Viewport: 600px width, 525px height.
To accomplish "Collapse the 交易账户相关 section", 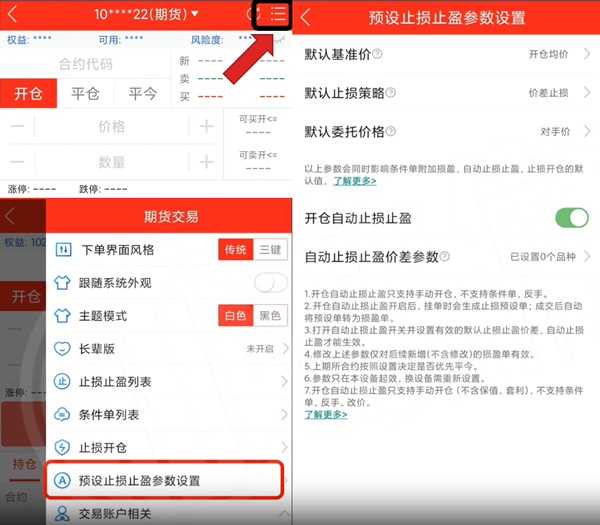I will (284, 514).
